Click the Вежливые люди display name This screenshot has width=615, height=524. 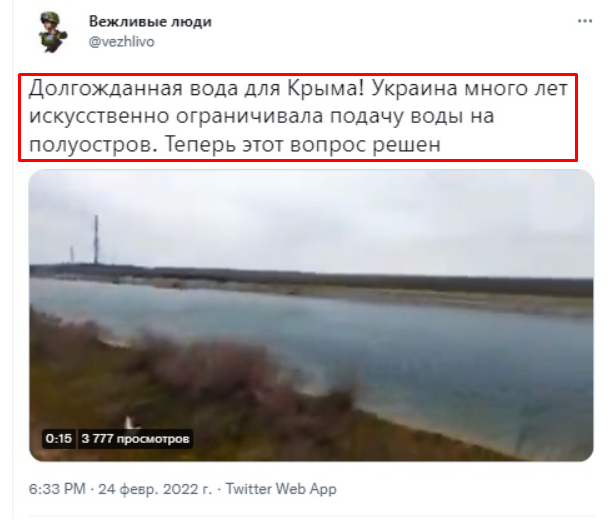(150, 21)
